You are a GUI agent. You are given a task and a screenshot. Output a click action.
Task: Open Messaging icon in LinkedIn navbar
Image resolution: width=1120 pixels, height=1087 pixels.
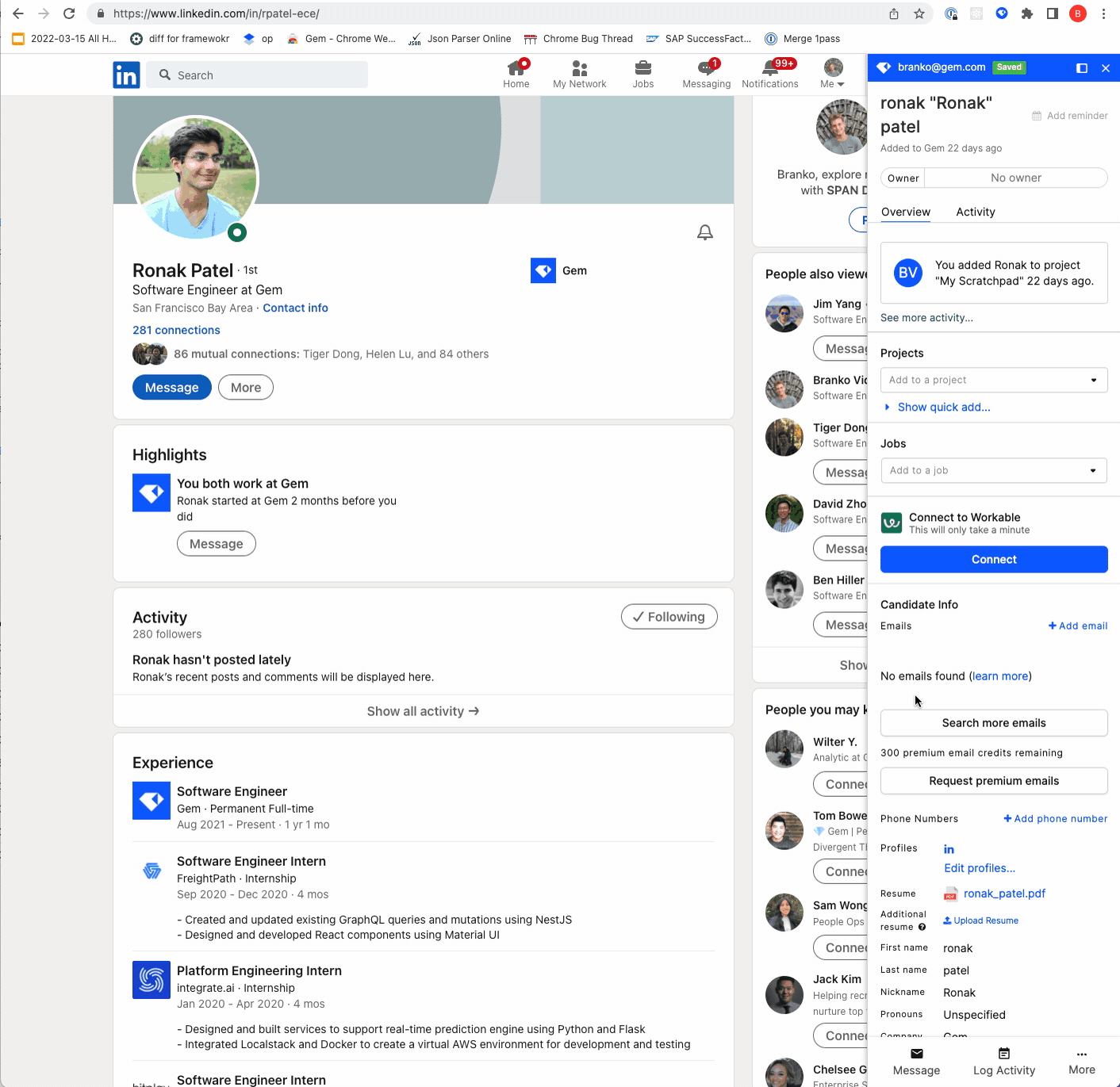point(706,69)
